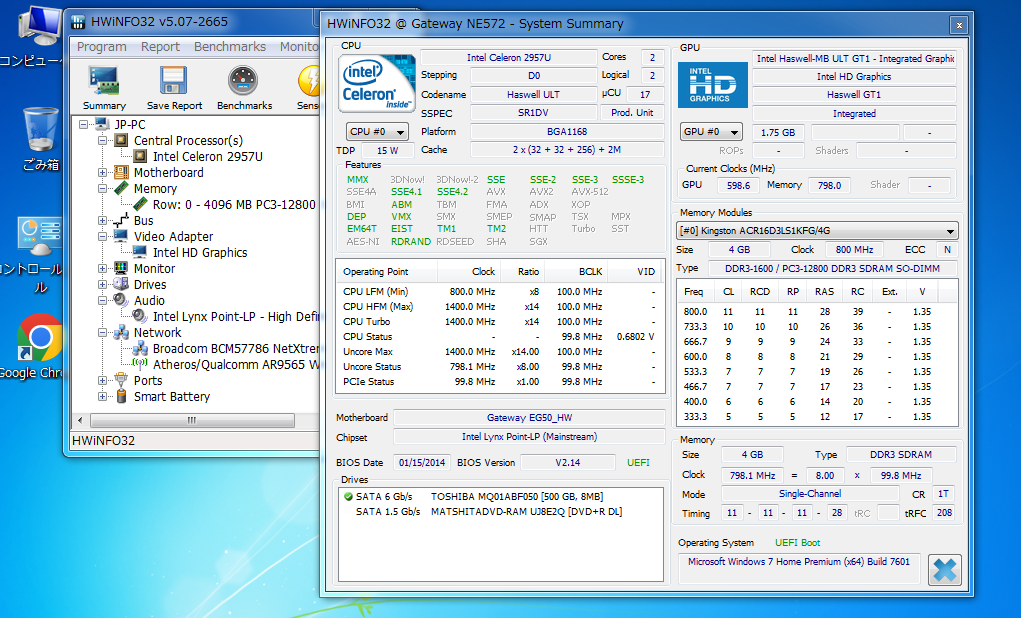Click the HWiNFO32 title bar app icon
1021x618 pixels.
(78, 22)
